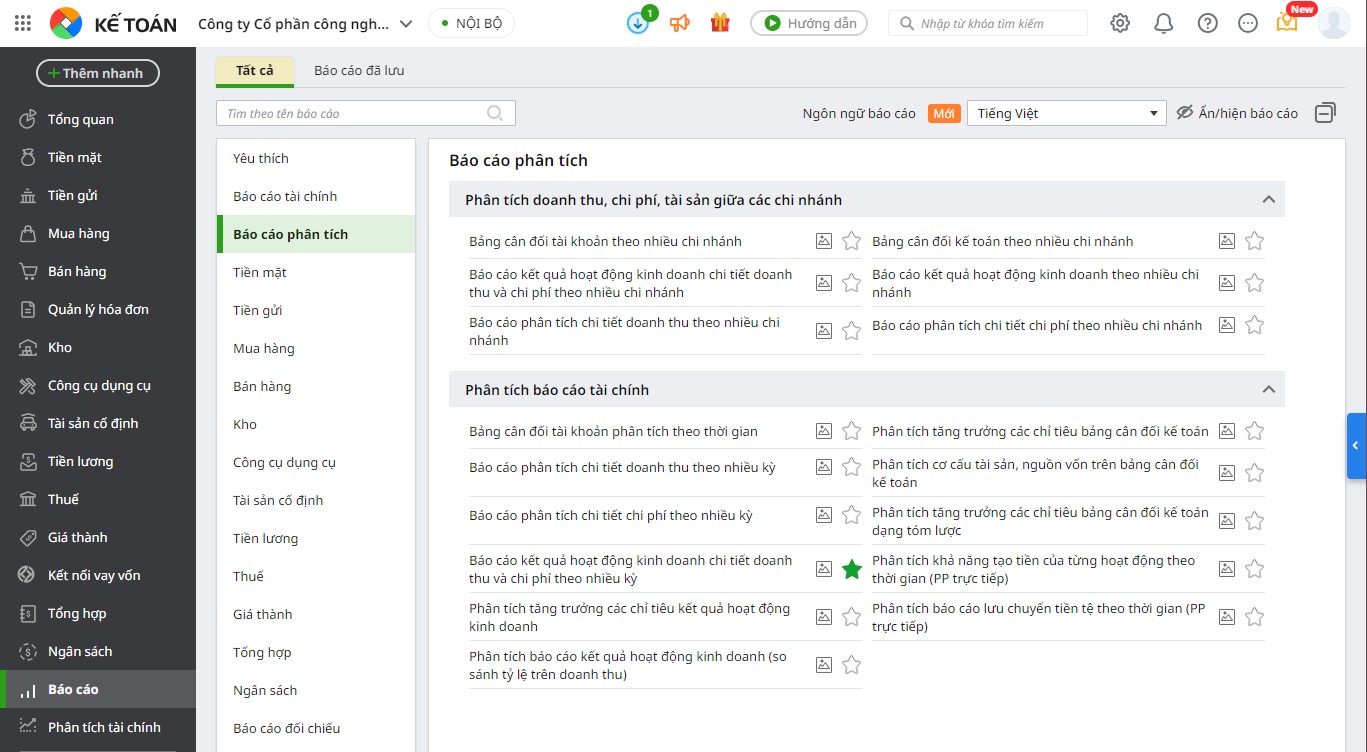Open Báo cáo module in sidebar
1367x752 pixels.
(98, 689)
